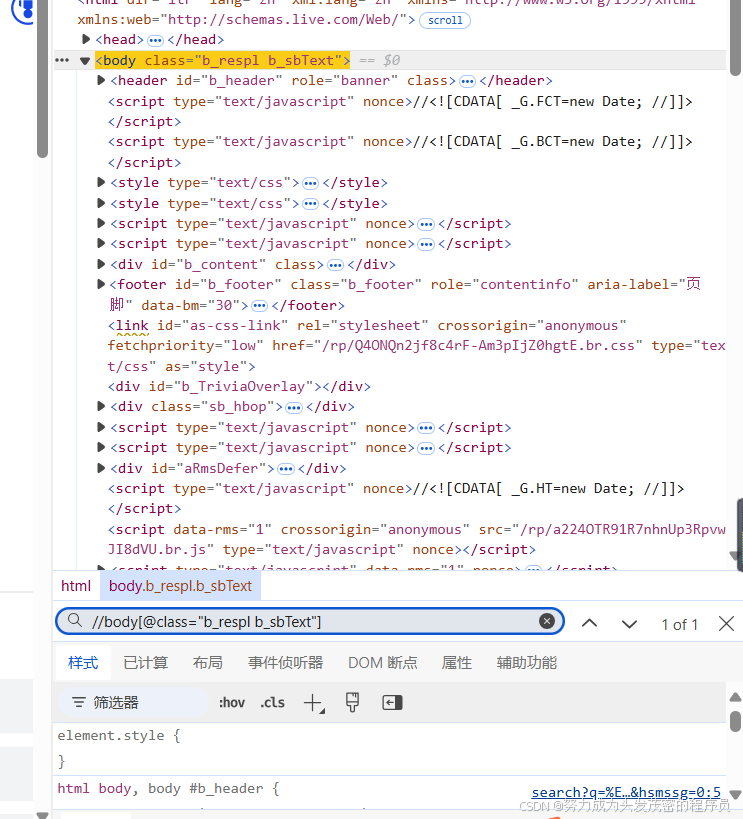Expand footer b_footer node
The width and height of the screenshot is (743, 819).
101,284
